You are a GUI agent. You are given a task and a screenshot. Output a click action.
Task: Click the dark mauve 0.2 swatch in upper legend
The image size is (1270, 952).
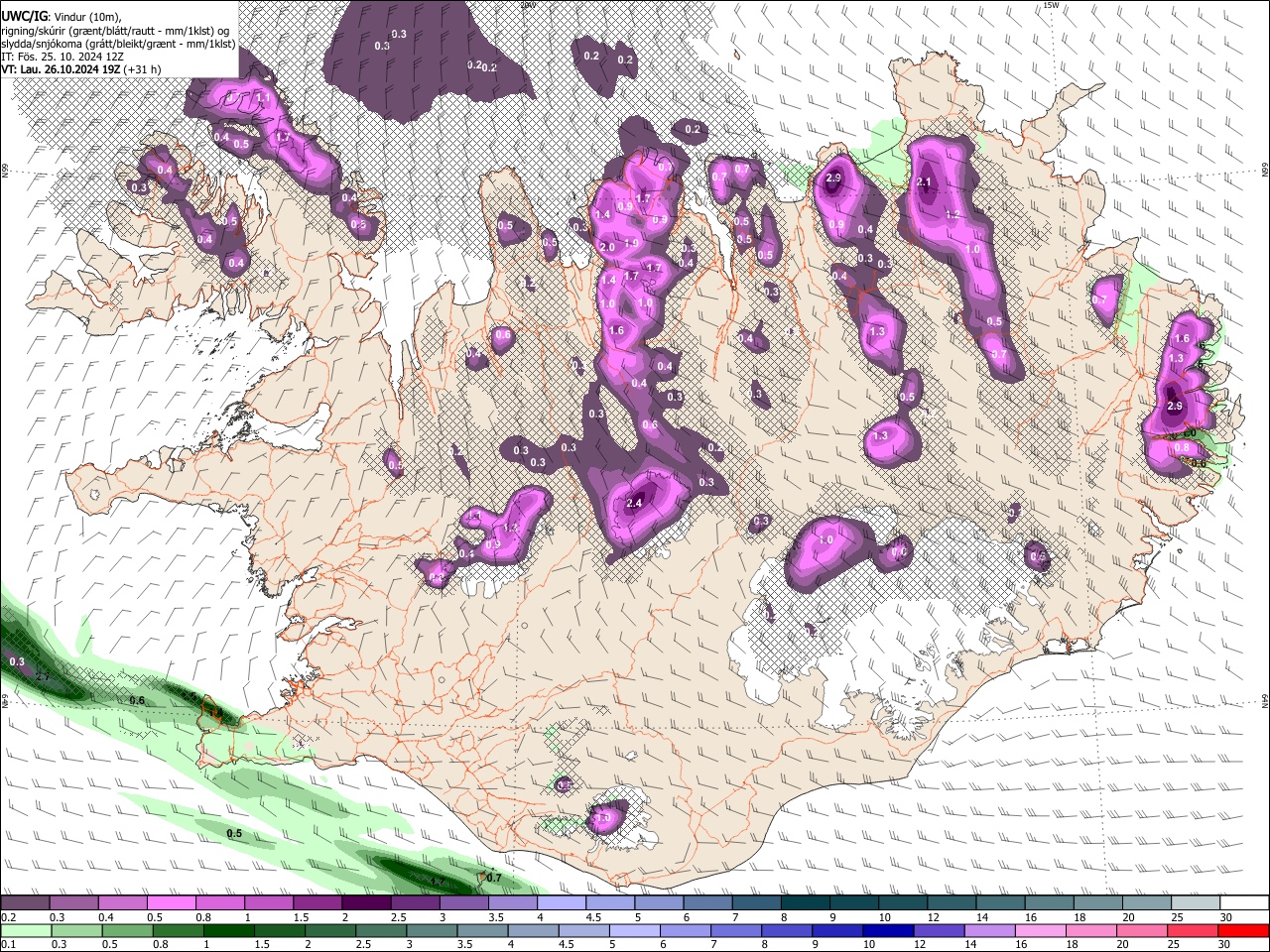pyautogui.click(x=25, y=903)
